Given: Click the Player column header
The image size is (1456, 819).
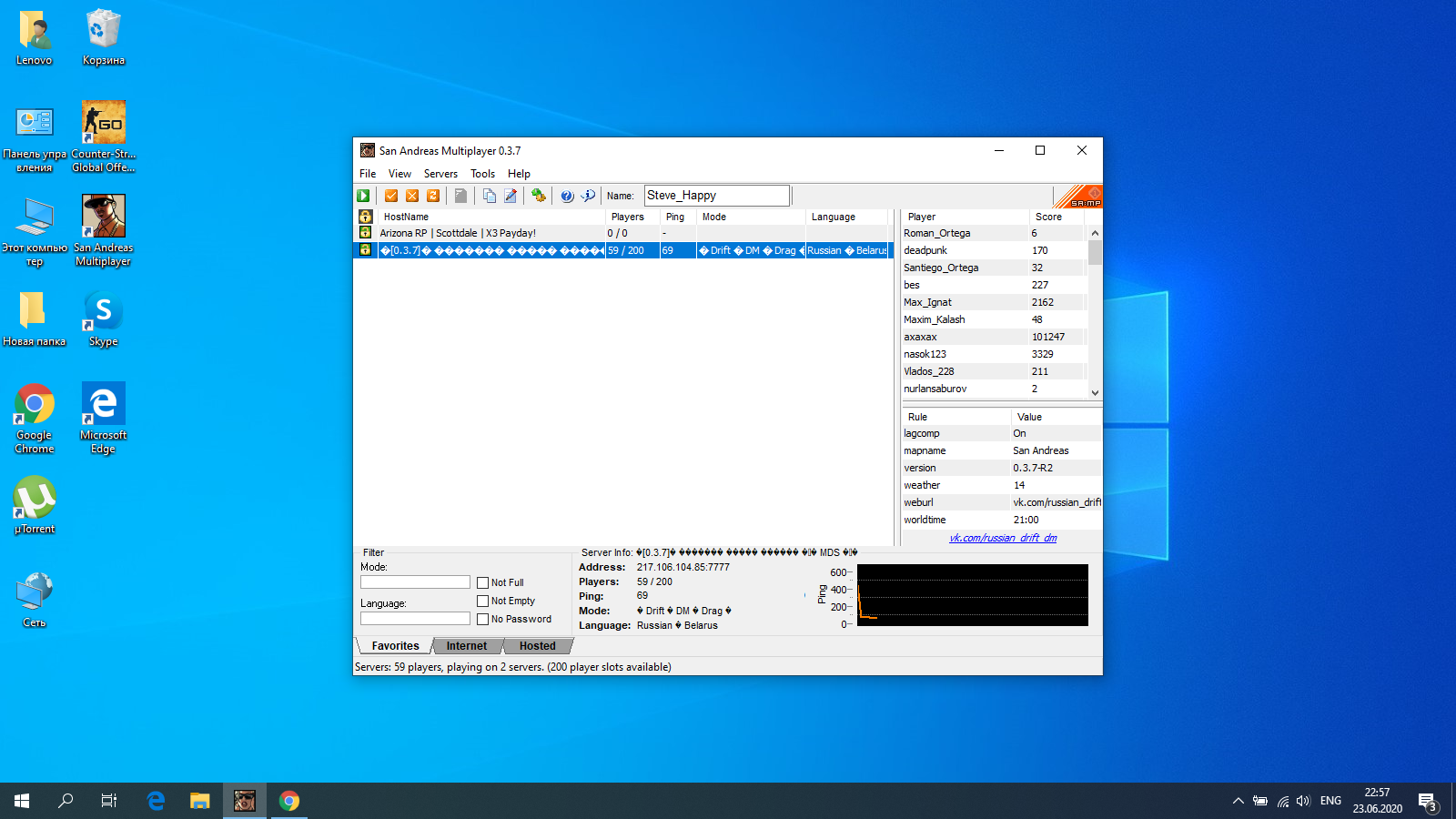Looking at the screenshot, I should (966, 217).
